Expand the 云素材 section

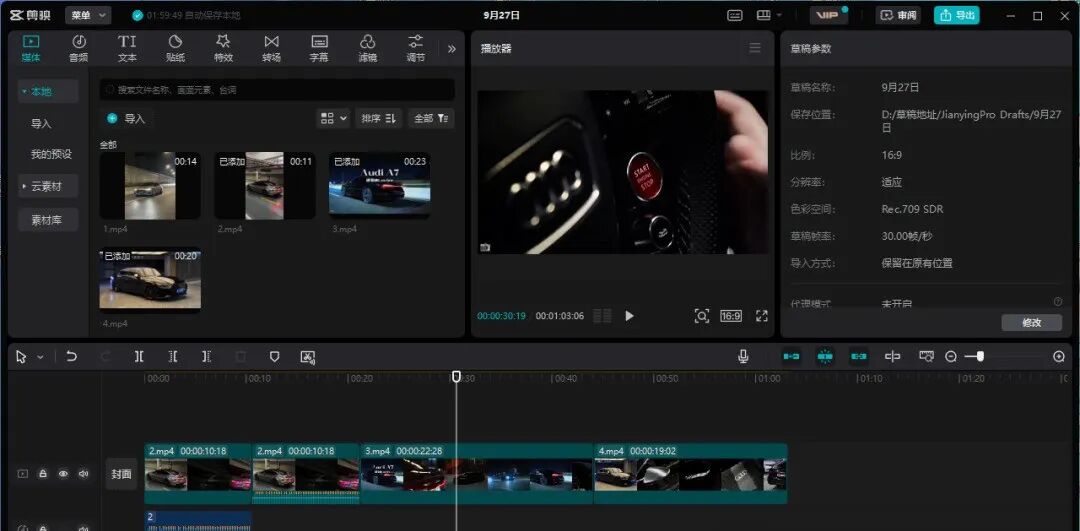47,187
